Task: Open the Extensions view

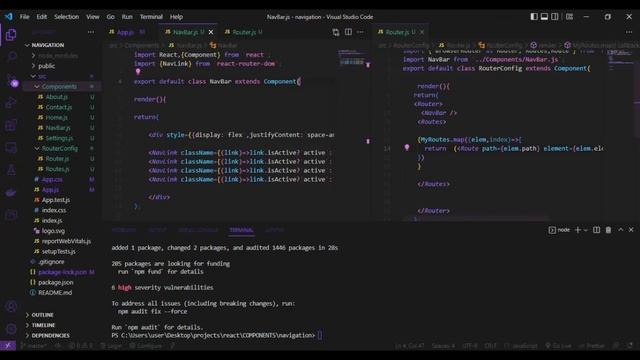Action: 11,125
